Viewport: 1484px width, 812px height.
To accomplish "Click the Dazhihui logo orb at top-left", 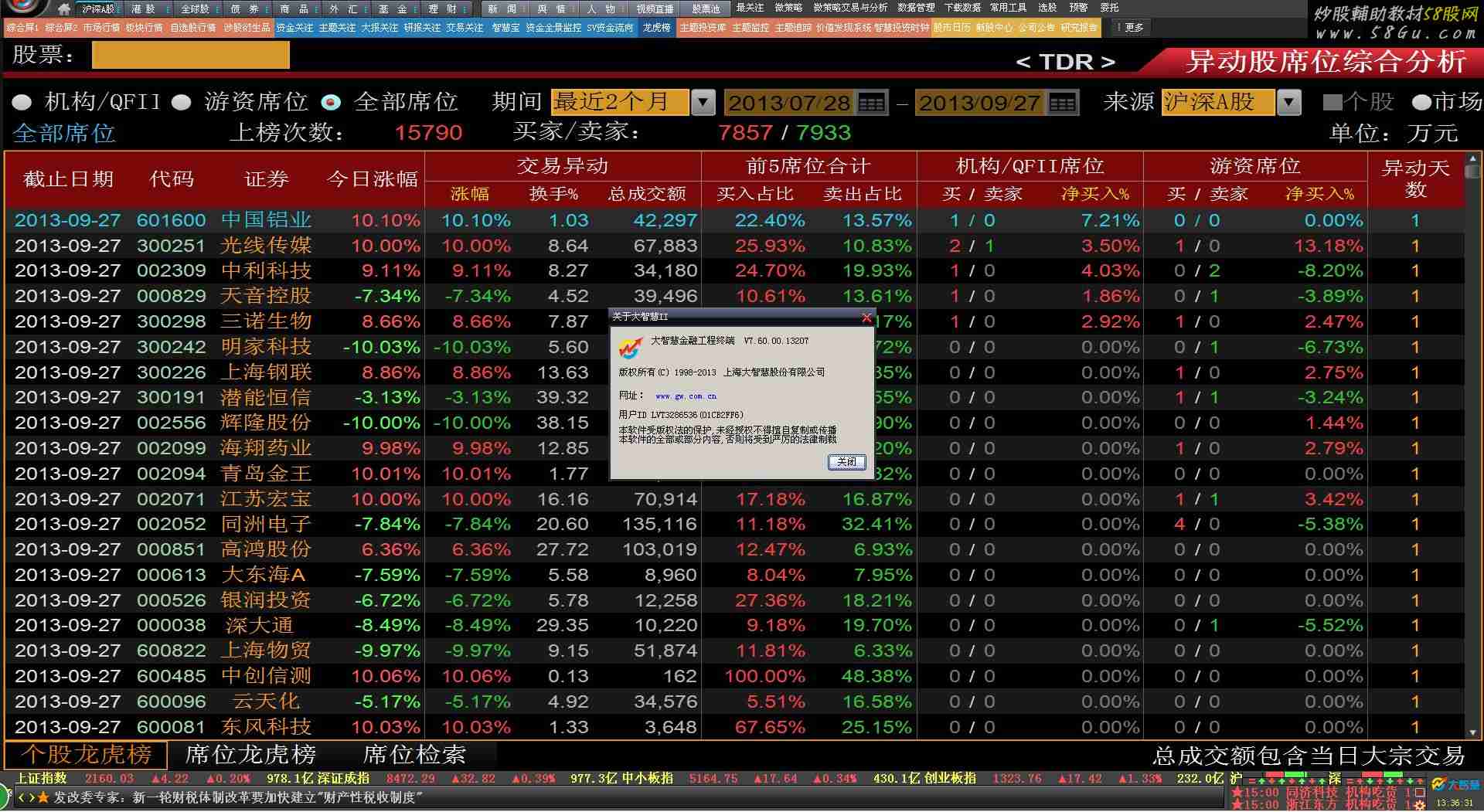I will tap(25, 8).
